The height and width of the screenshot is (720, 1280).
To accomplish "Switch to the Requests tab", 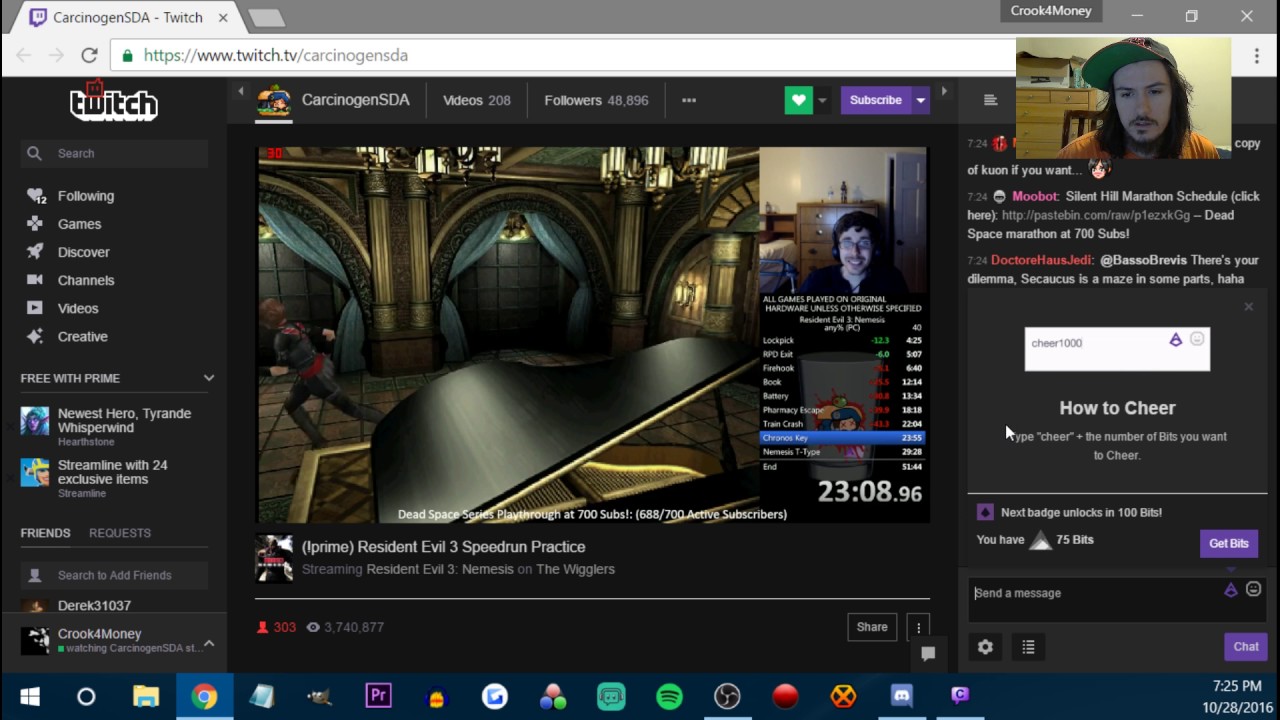I will click(120, 533).
